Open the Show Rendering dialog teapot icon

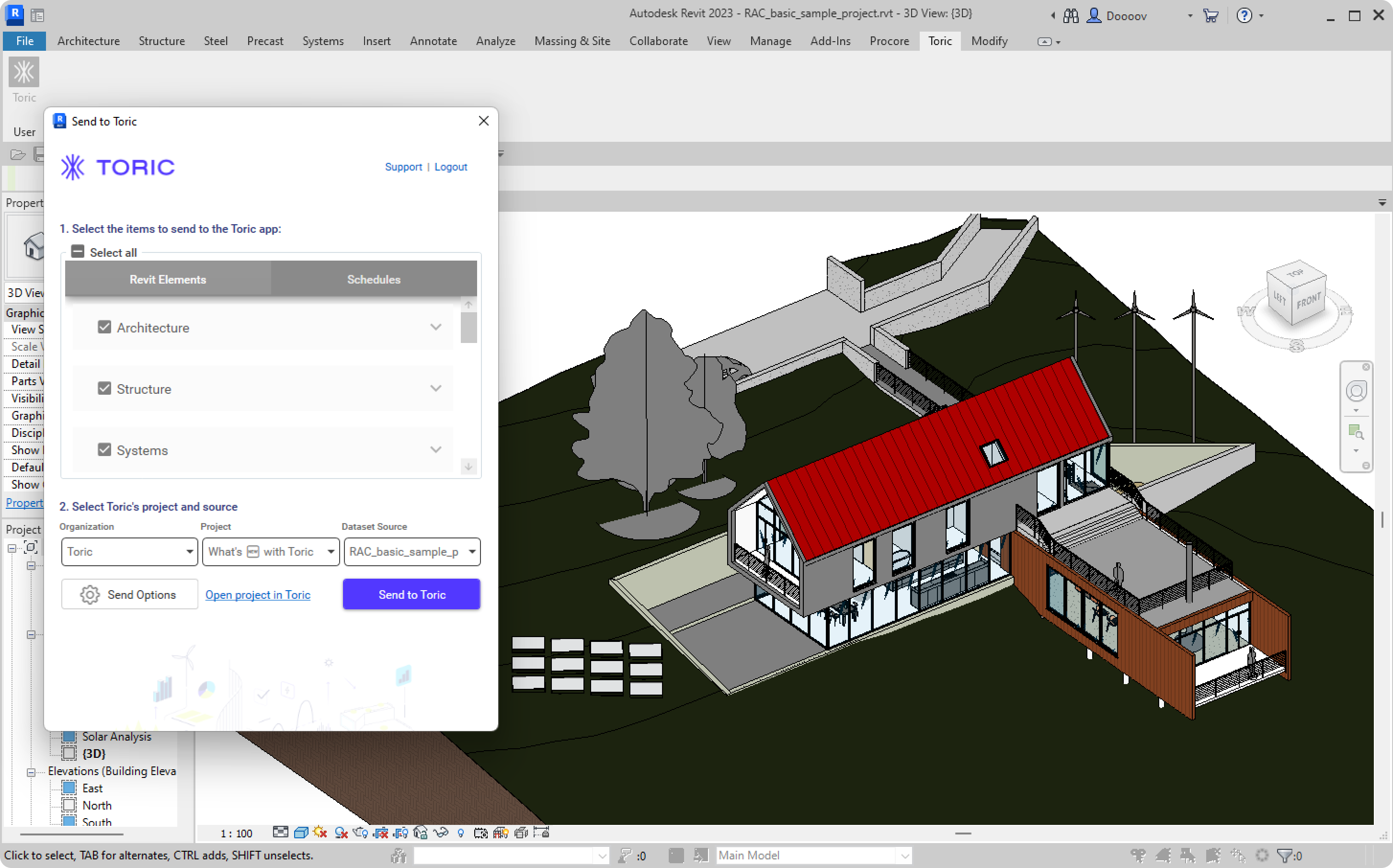click(x=361, y=833)
